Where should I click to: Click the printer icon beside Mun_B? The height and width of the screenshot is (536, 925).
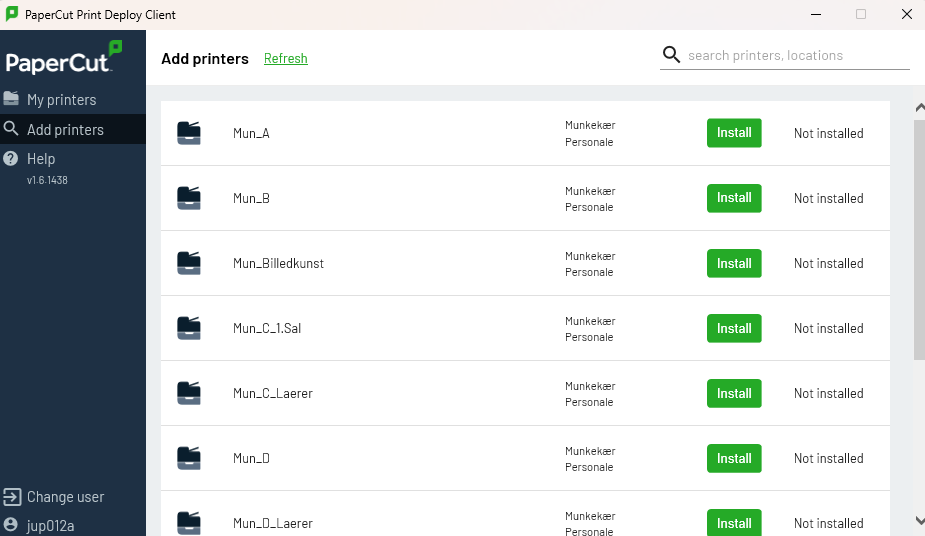coord(189,198)
